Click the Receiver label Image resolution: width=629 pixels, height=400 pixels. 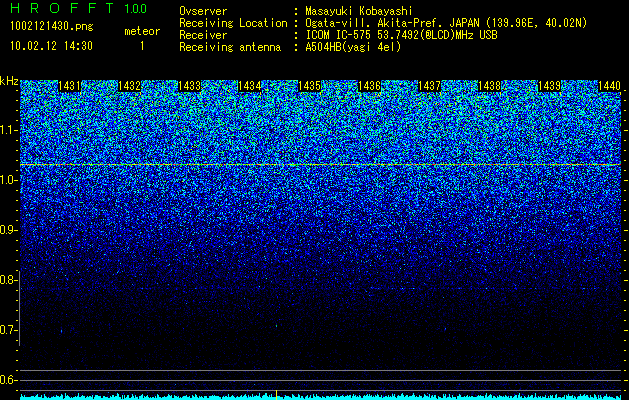coord(203,35)
